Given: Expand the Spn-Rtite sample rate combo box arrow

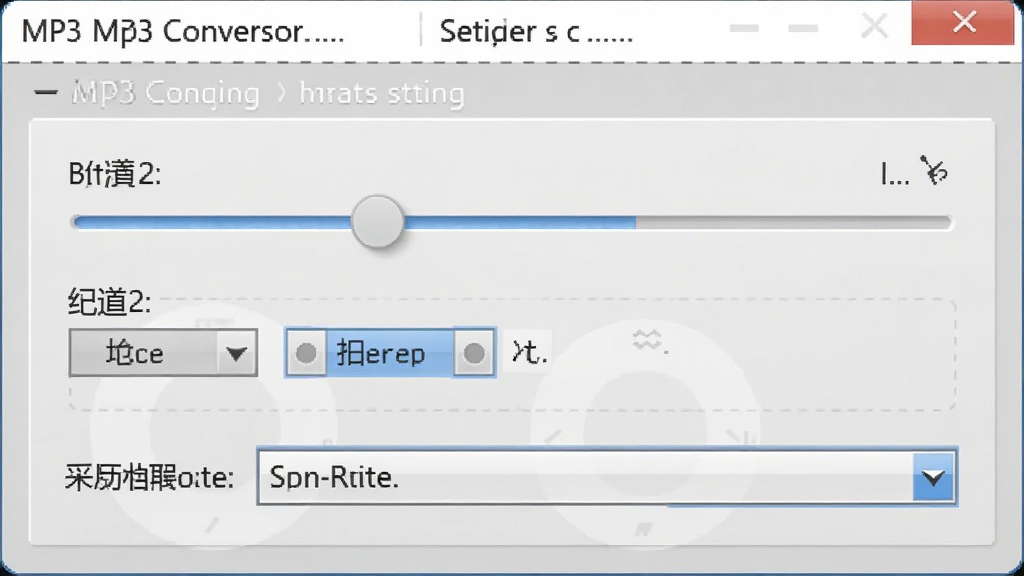Looking at the screenshot, I should [x=934, y=477].
